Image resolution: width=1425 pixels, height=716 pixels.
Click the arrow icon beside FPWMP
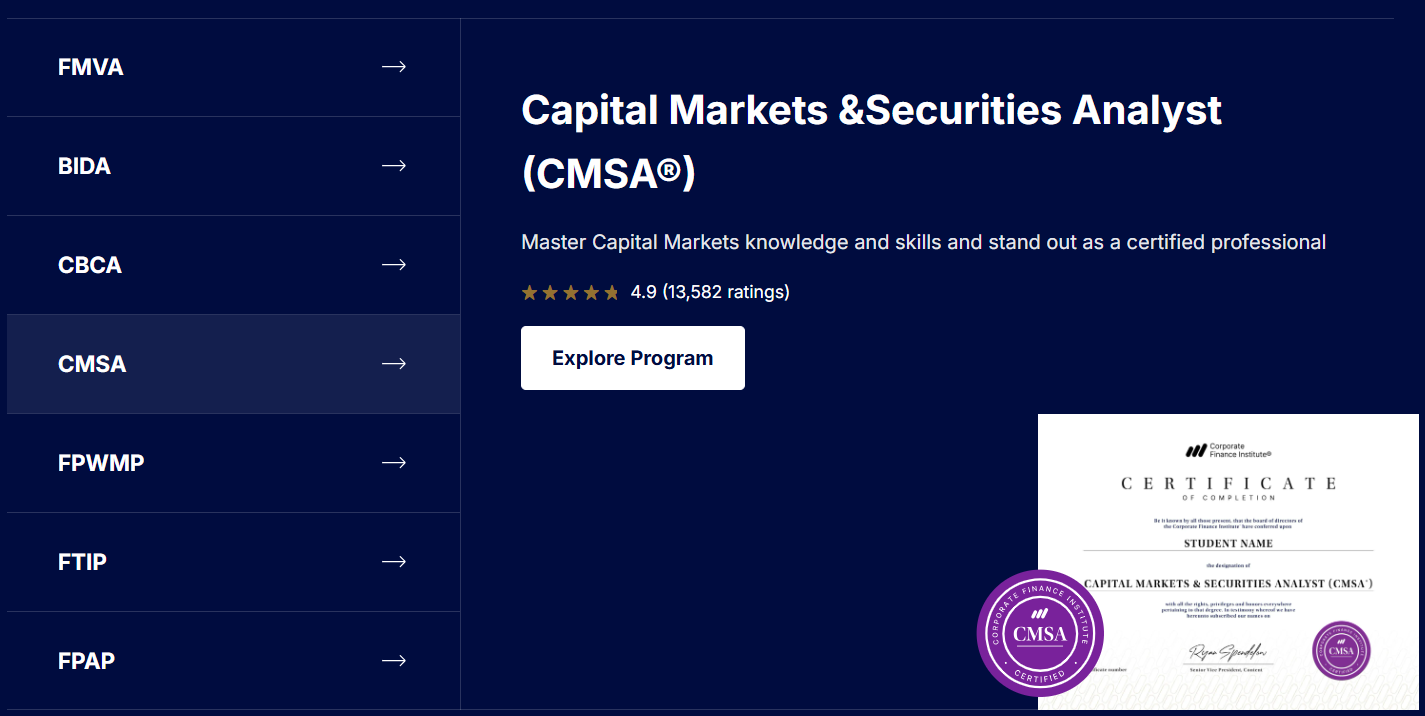394,463
